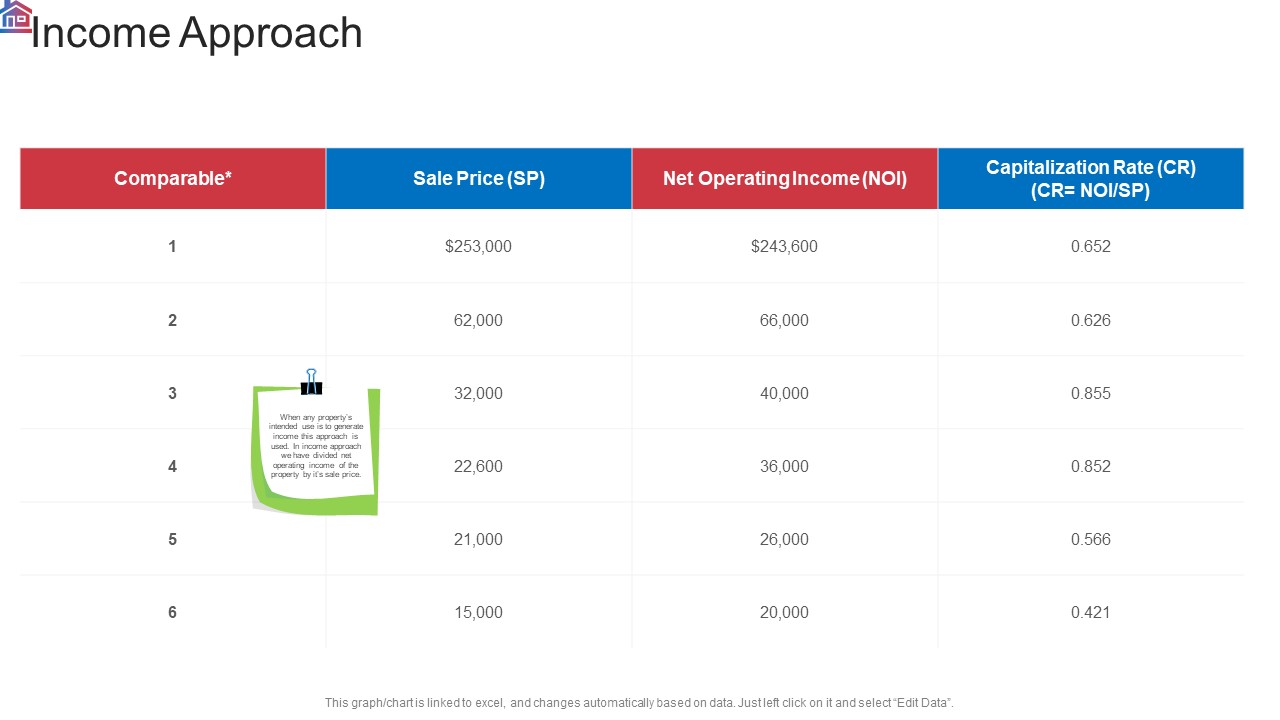1280x720 pixels.
Task: Click comparable row number 1
Action: click(x=173, y=246)
